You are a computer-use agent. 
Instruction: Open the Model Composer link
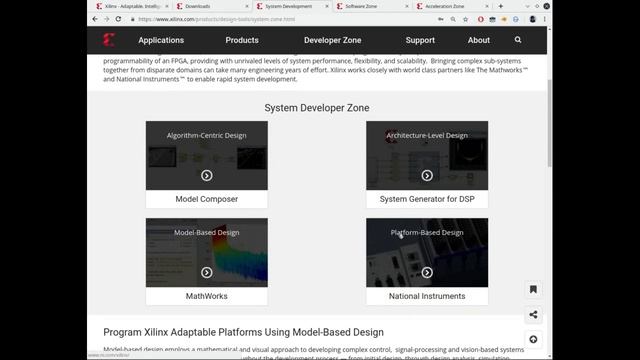point(207,199)
